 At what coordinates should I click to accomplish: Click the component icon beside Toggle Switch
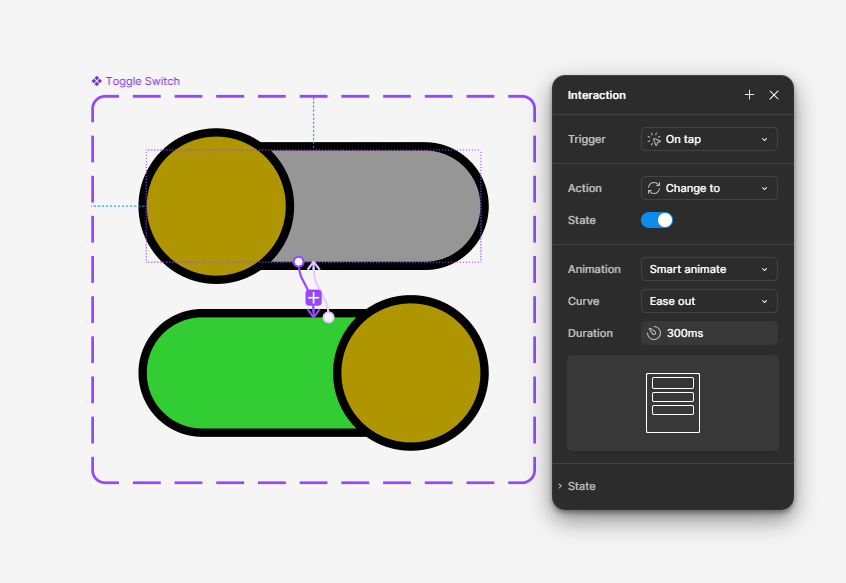[97, 81]
